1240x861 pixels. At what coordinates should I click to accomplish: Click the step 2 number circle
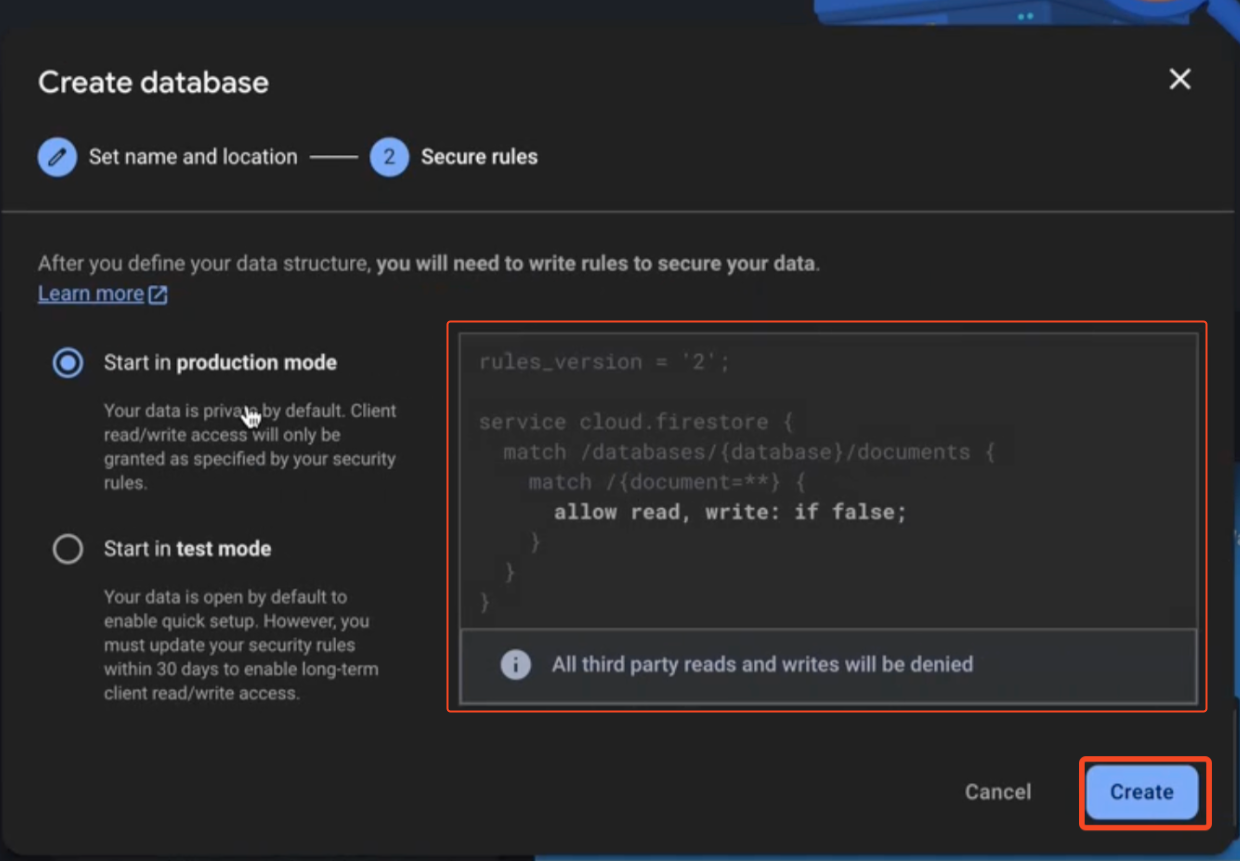tap(389, 157)
